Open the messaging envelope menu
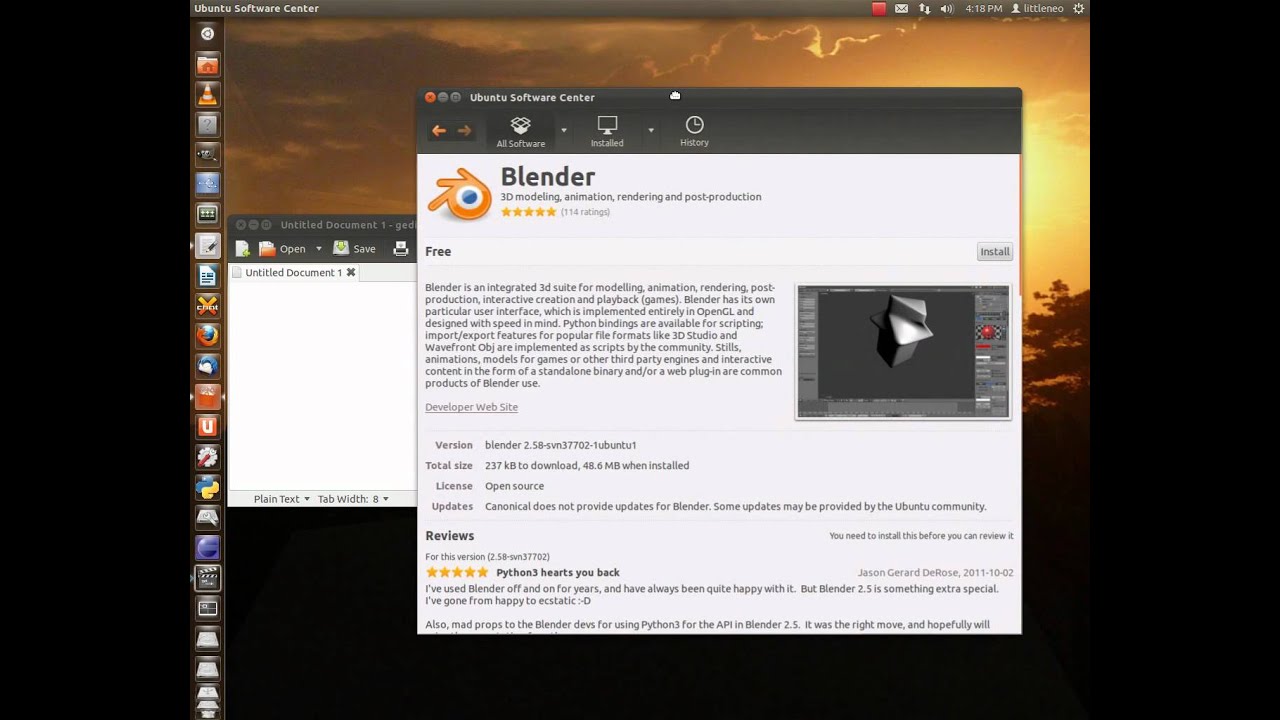 click(902, 8)
